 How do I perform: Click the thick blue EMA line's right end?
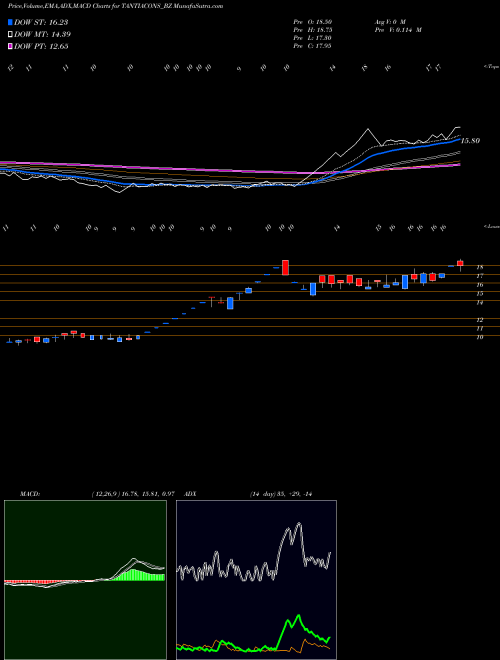coord(459,140)
